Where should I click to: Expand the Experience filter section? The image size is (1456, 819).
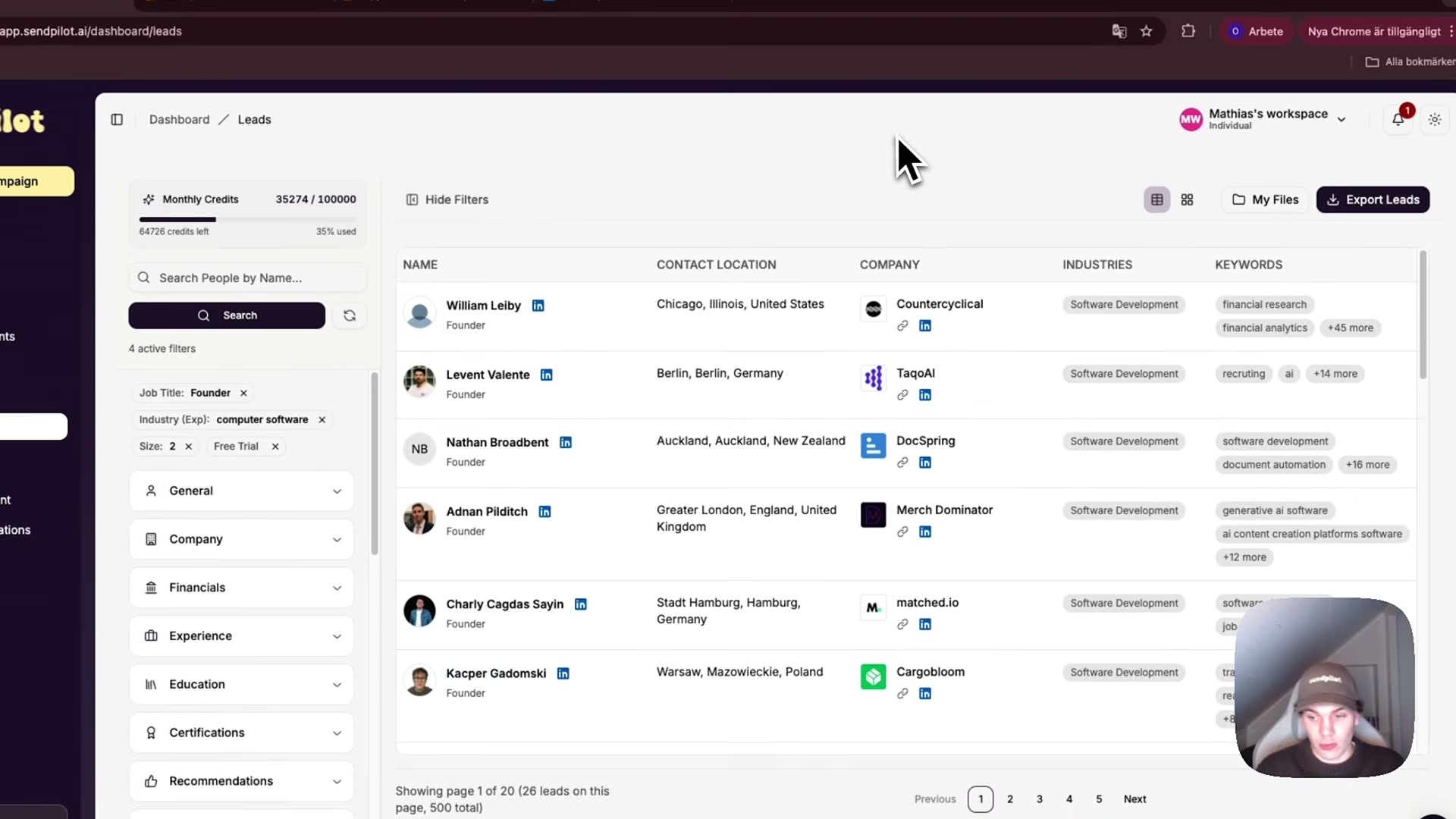pos(241,636)
